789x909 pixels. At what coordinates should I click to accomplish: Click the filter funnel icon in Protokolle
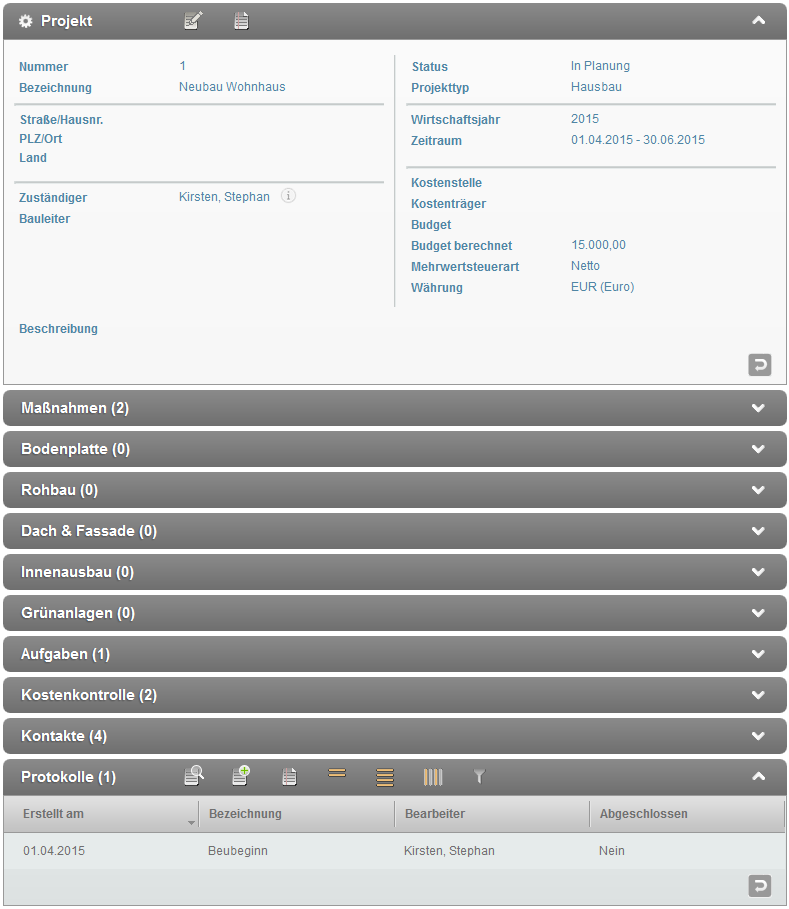tap(479, 776)
